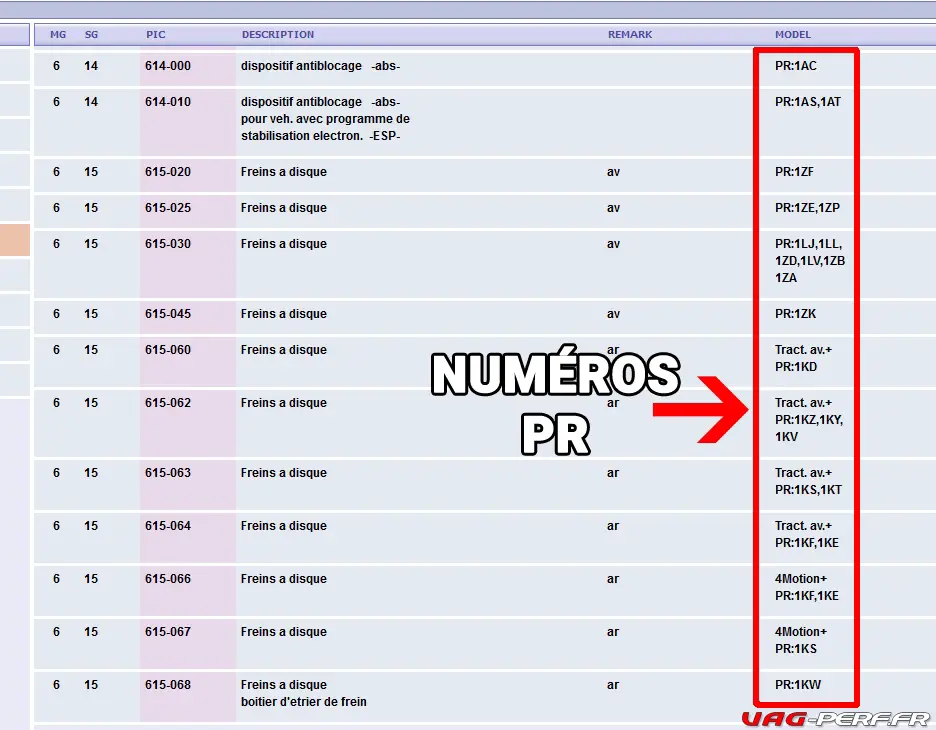Click model cell PR:1AC

click(796, 66)
